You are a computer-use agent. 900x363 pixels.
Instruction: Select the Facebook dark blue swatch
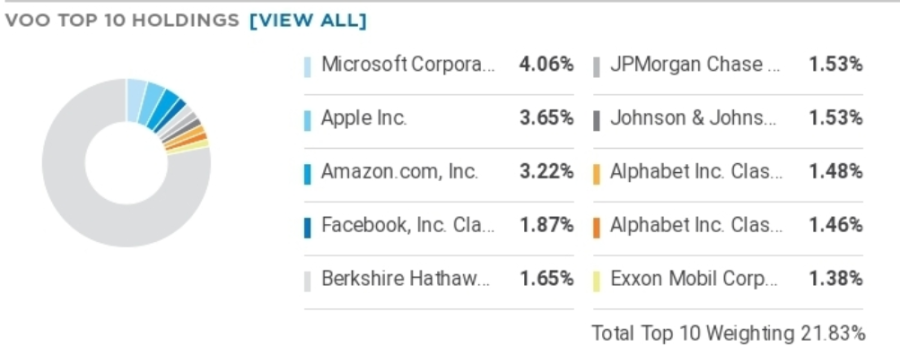coord(308,227)
